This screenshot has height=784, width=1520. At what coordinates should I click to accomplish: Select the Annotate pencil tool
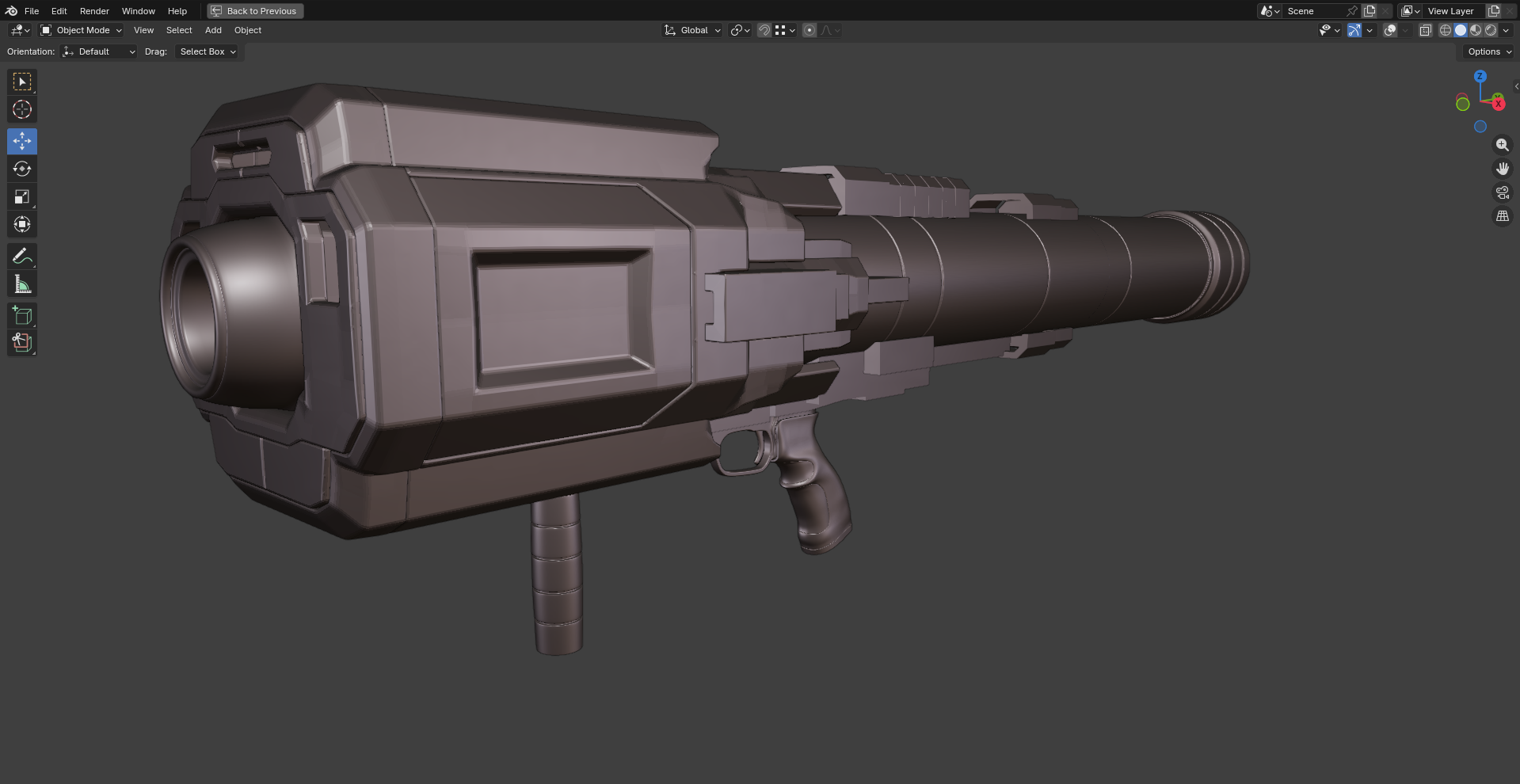22,256
